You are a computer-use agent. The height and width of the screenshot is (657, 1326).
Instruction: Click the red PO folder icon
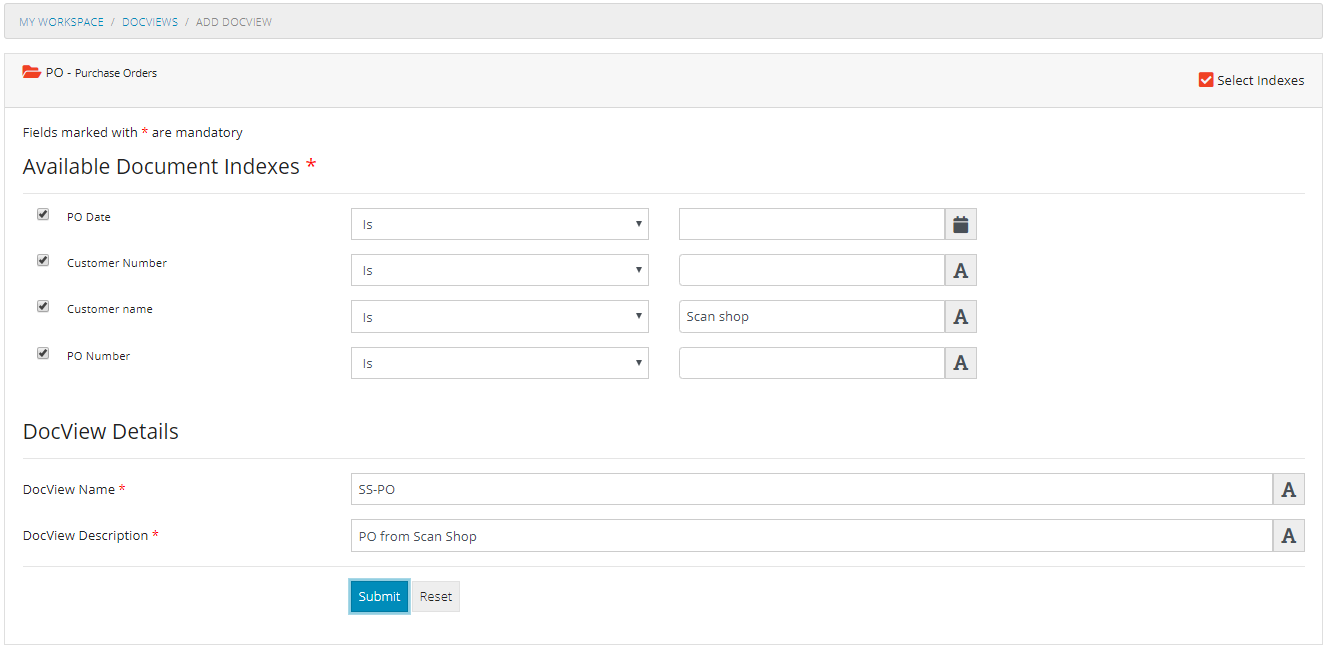(x=32, y=72)
